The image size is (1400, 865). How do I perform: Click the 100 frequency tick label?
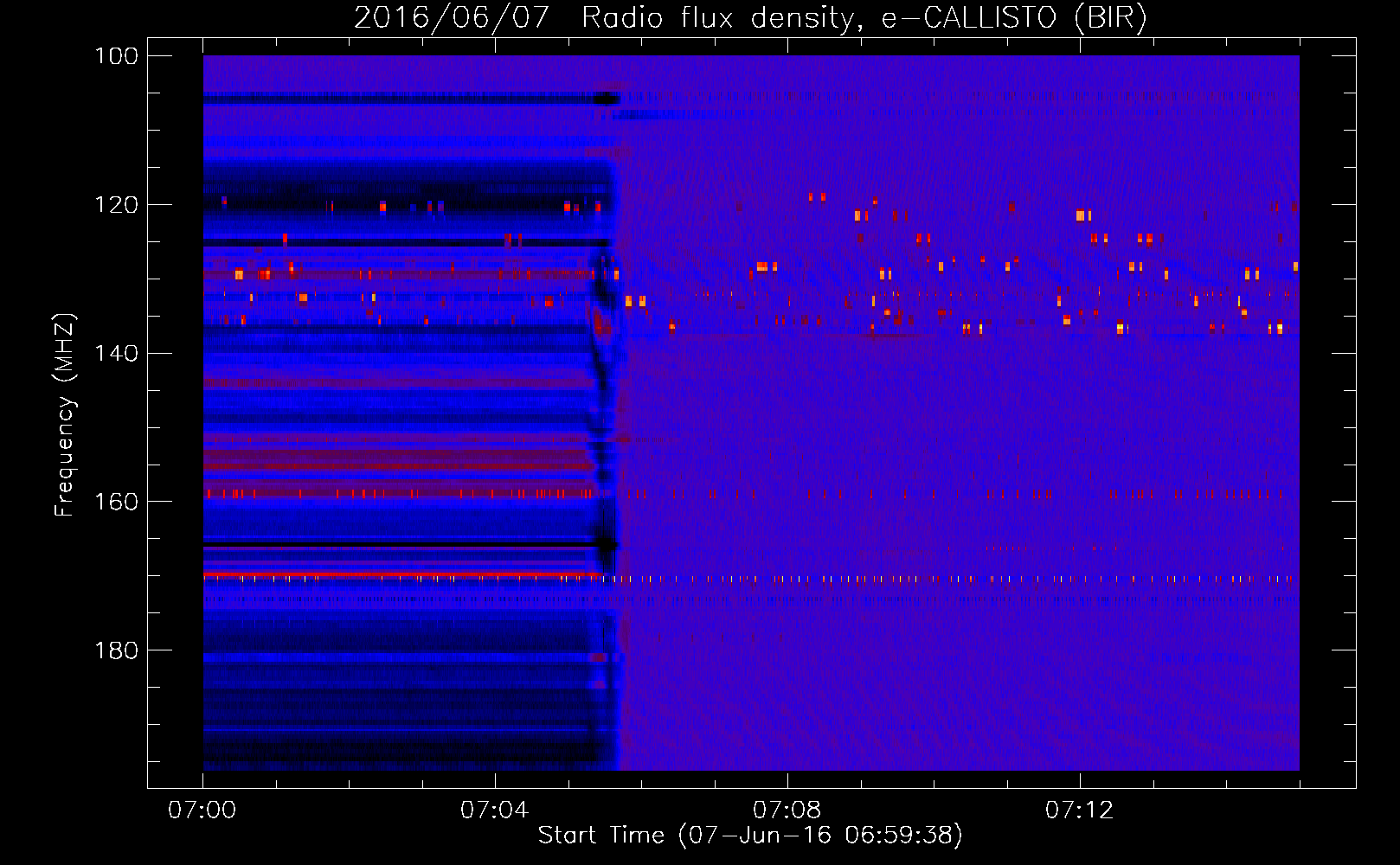(x=116, y=56)
